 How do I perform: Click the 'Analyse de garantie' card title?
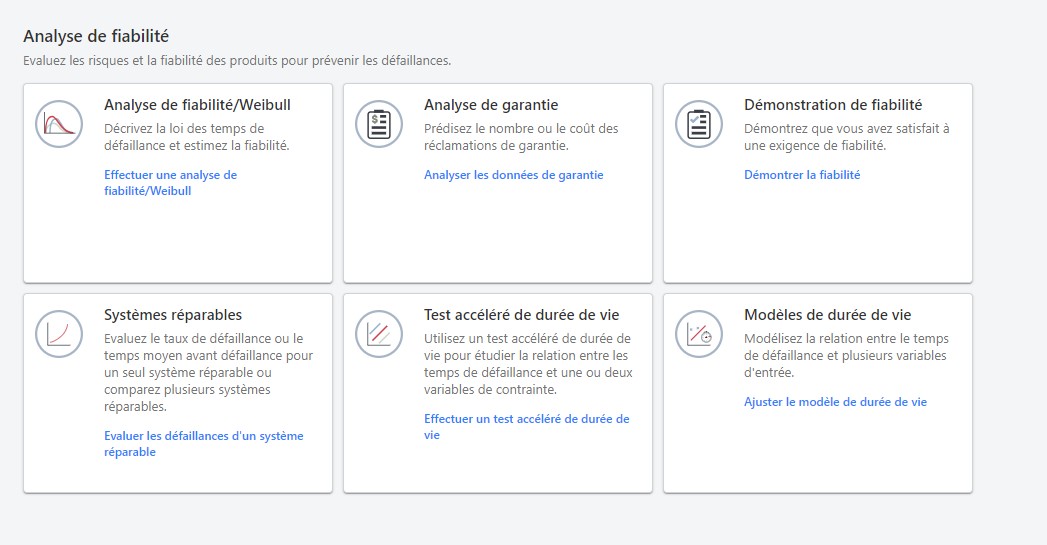coord(490,104)
